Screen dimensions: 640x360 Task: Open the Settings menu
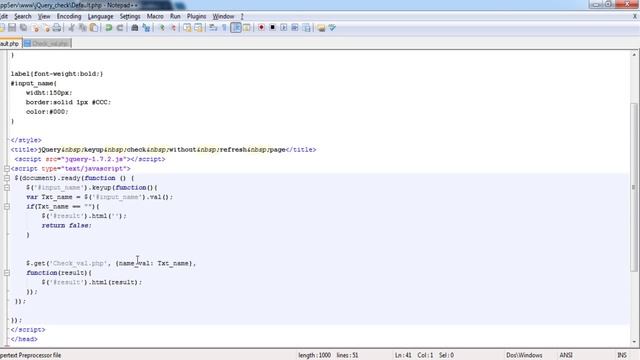[x=130, y=16]
